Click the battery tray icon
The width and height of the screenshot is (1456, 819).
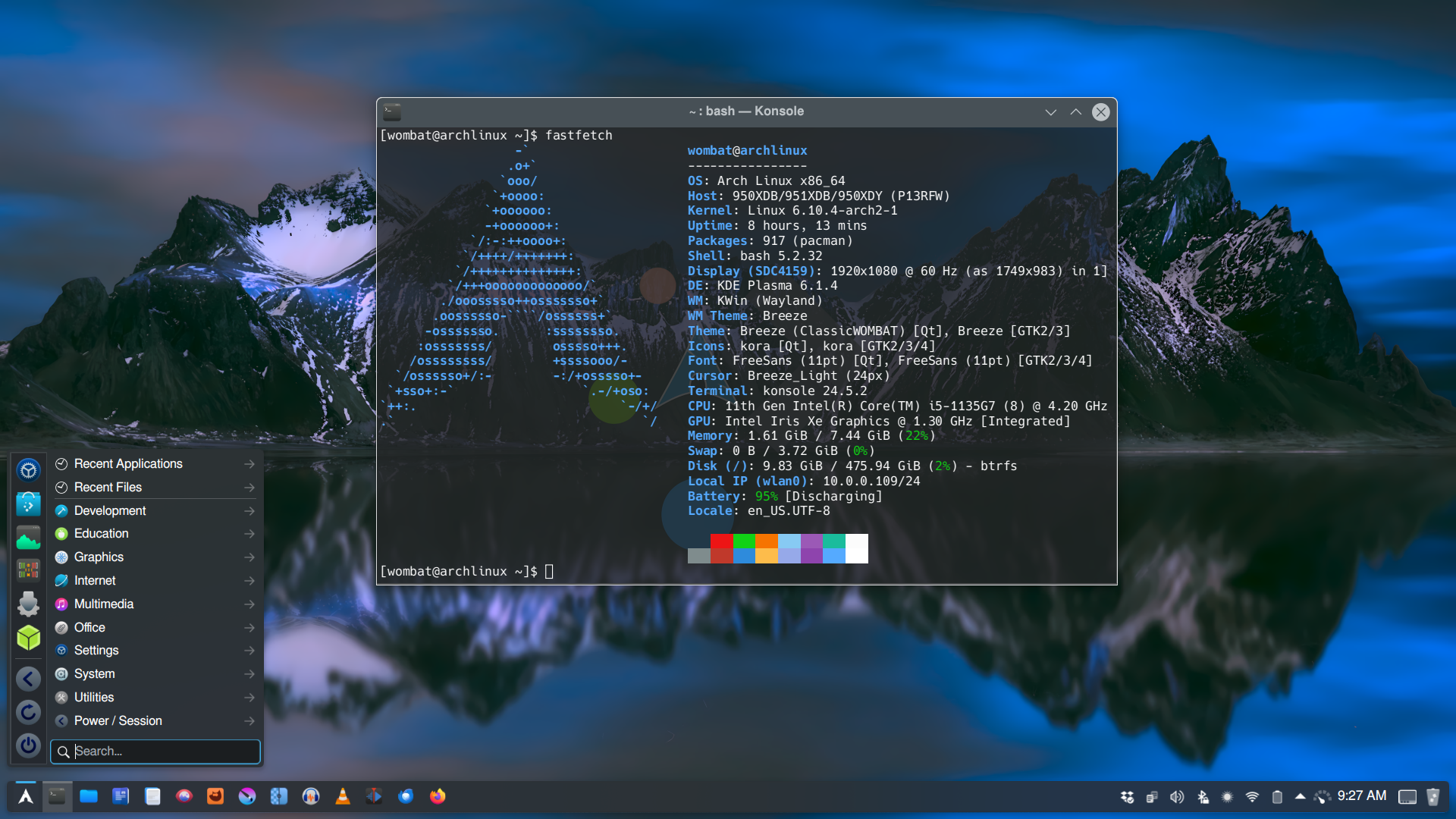pyautogui.click(x=1277, y=797)
